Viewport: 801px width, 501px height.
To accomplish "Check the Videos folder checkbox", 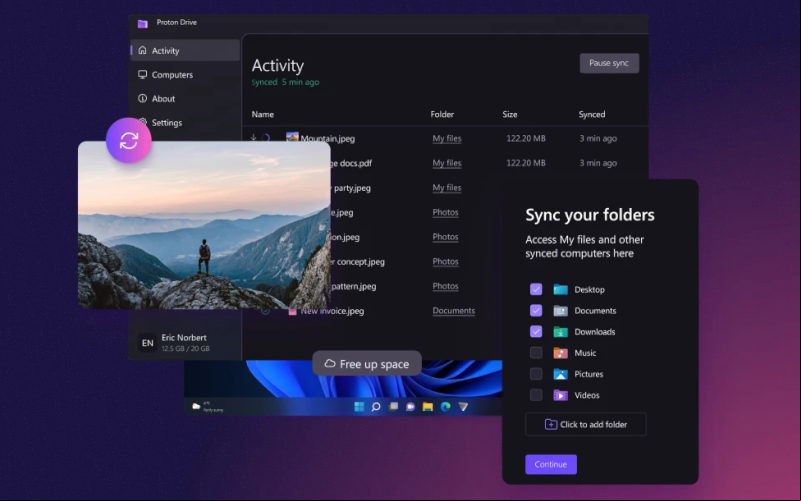I will (536, 395).
